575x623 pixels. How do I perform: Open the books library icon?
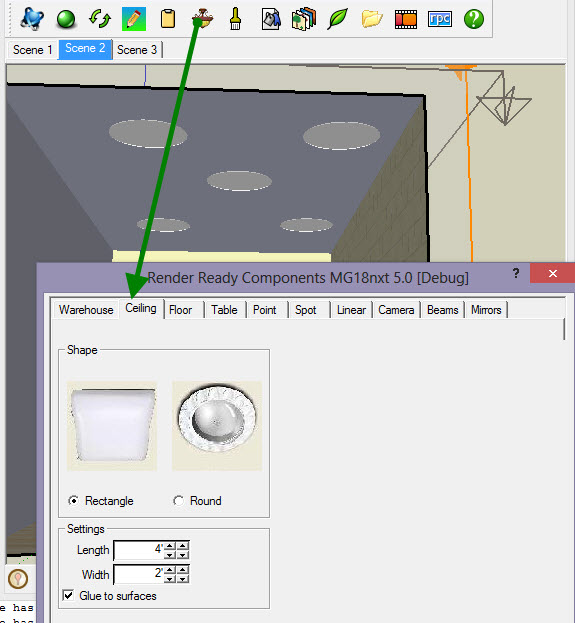[x=304, y=19]
